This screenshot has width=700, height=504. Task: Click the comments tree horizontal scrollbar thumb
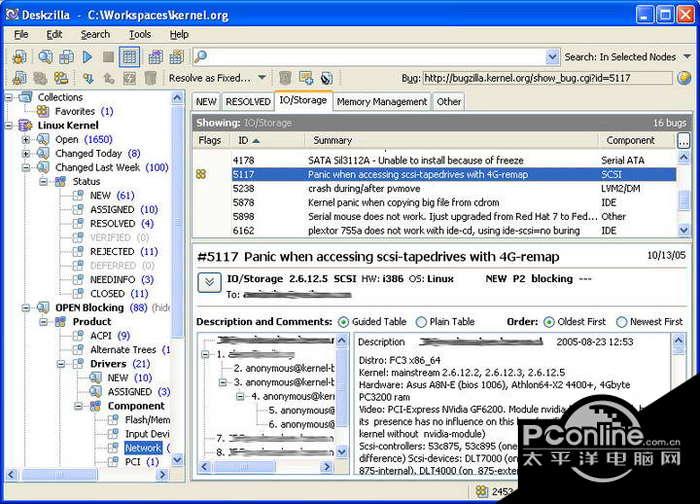point(244,467)
